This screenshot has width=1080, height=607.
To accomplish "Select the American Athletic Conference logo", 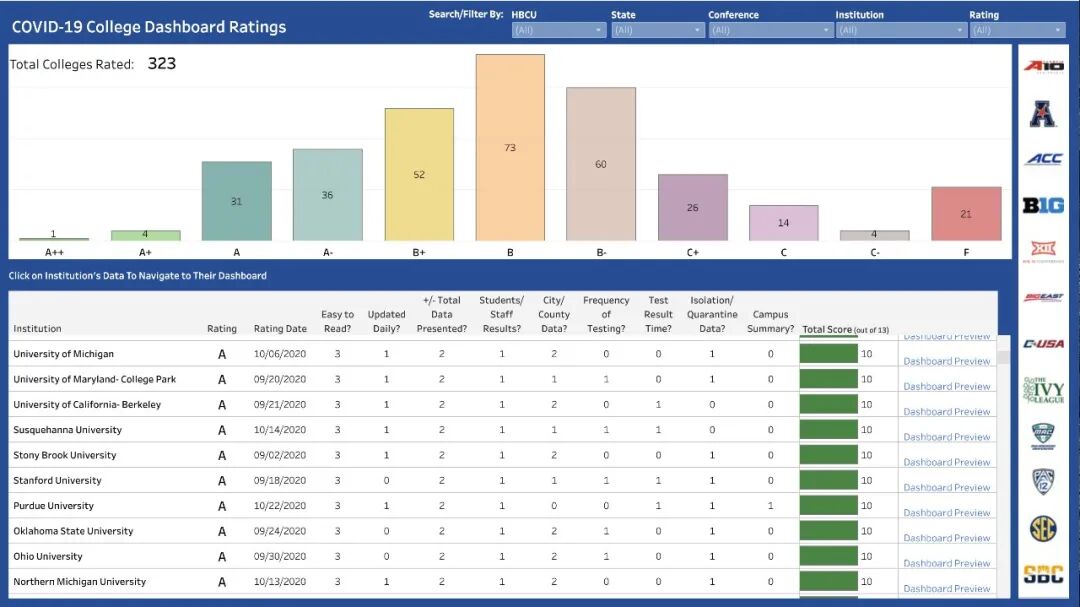I will [1043, 114].
